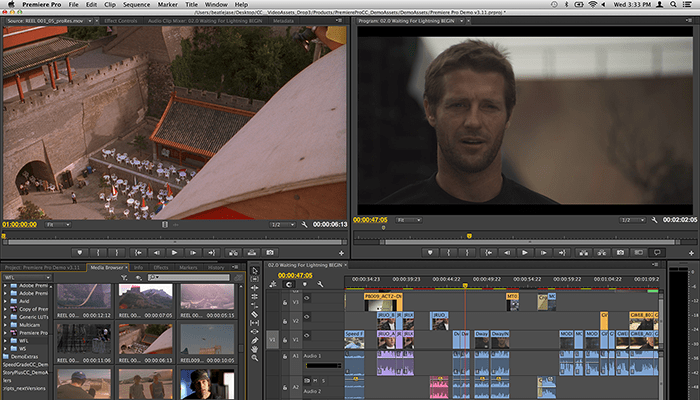Select the Razor tool in the tools panel
This screenshot has height=400, width=700.
pyautogui.click(x=256, y=314)
